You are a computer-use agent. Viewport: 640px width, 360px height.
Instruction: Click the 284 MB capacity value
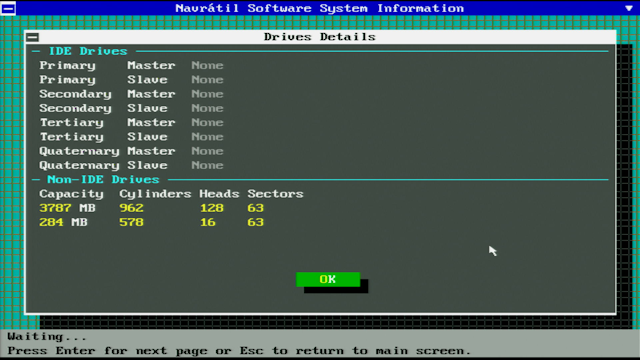[x=63, y=222]
